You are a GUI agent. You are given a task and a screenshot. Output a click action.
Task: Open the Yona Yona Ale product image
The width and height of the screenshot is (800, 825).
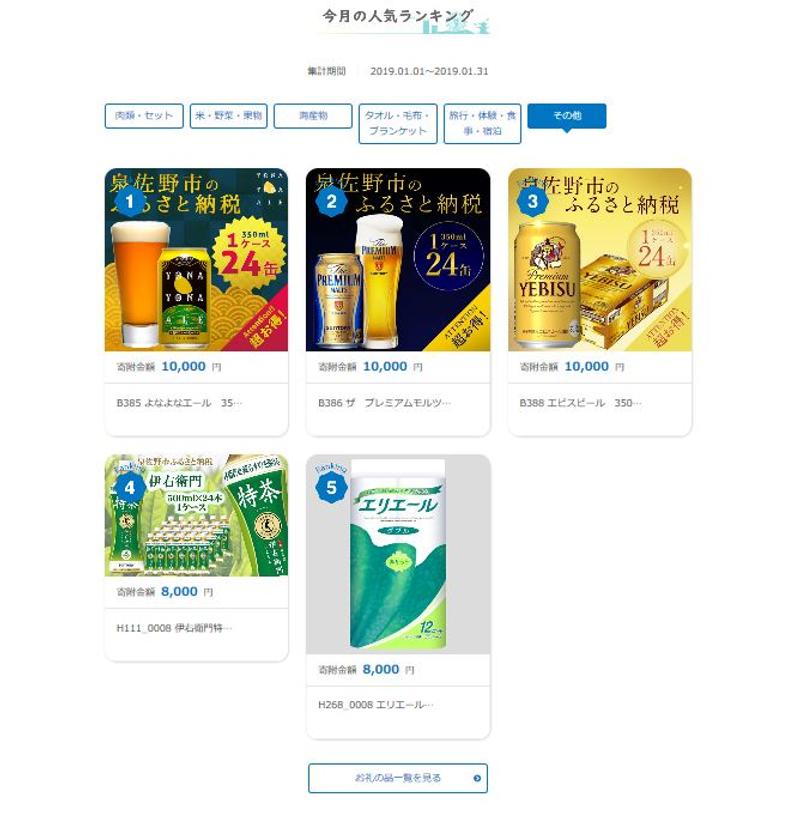(196, 259)
